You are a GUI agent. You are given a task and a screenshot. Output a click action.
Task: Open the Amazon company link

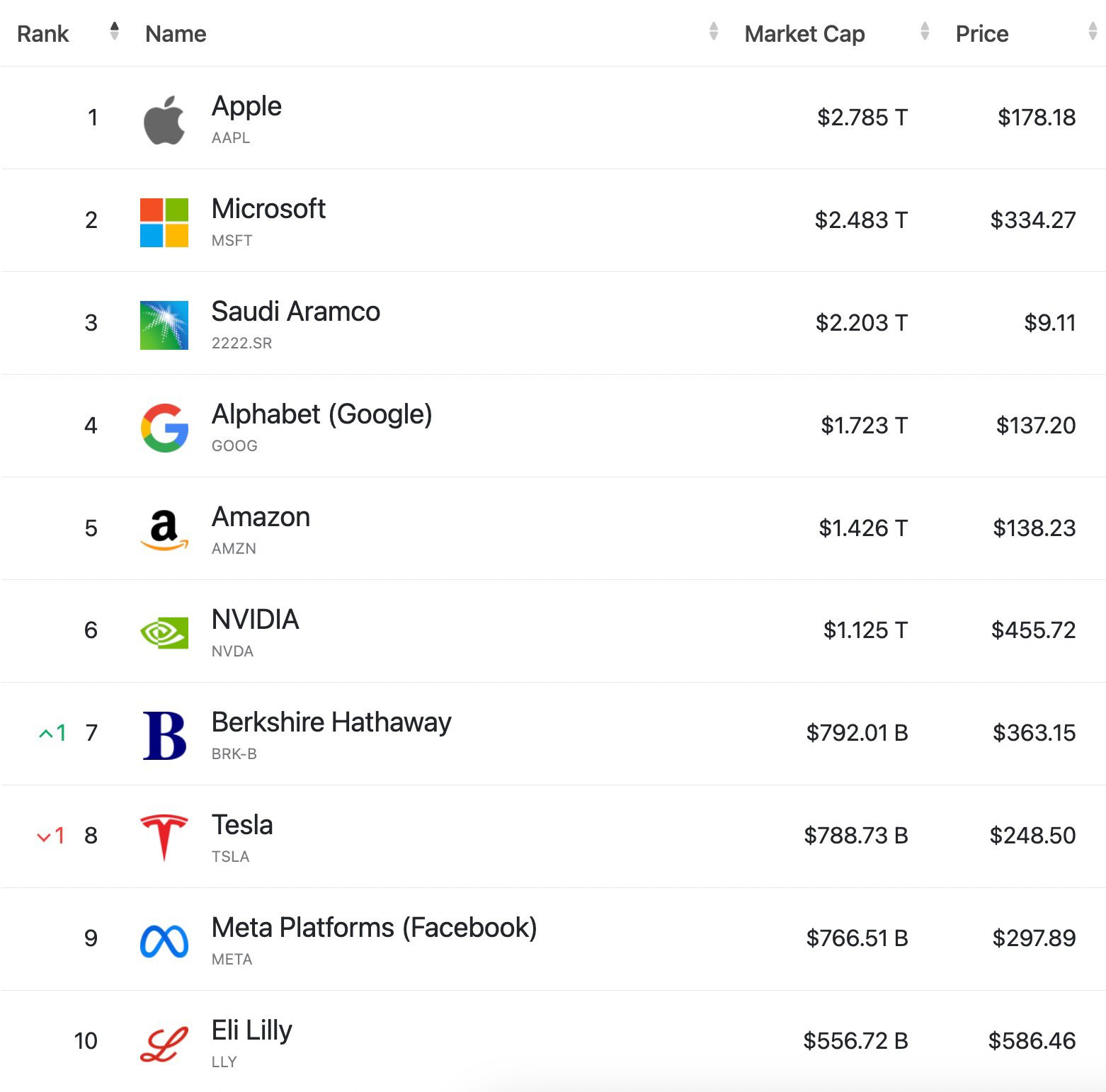point(261,517)
